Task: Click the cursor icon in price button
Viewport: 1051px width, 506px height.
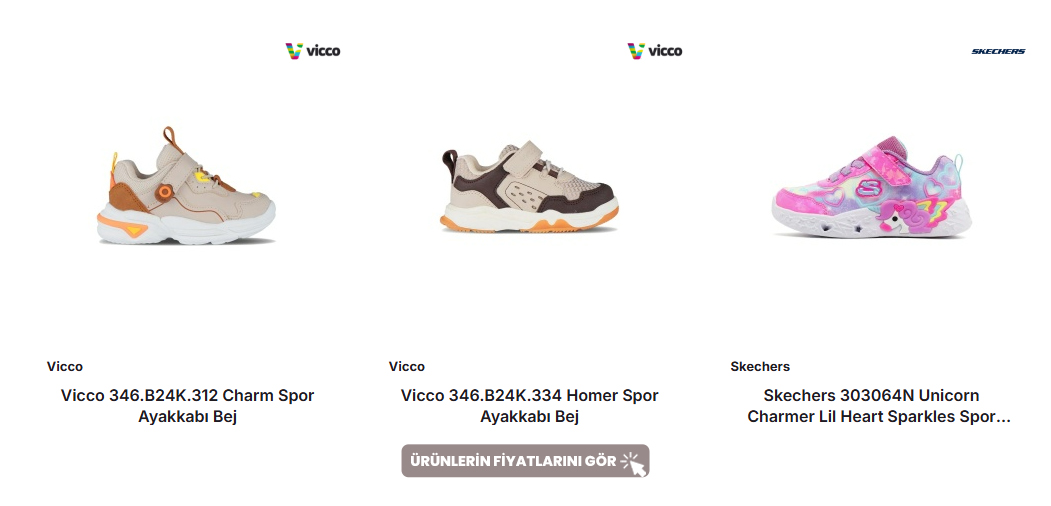Action: [633, 462]
